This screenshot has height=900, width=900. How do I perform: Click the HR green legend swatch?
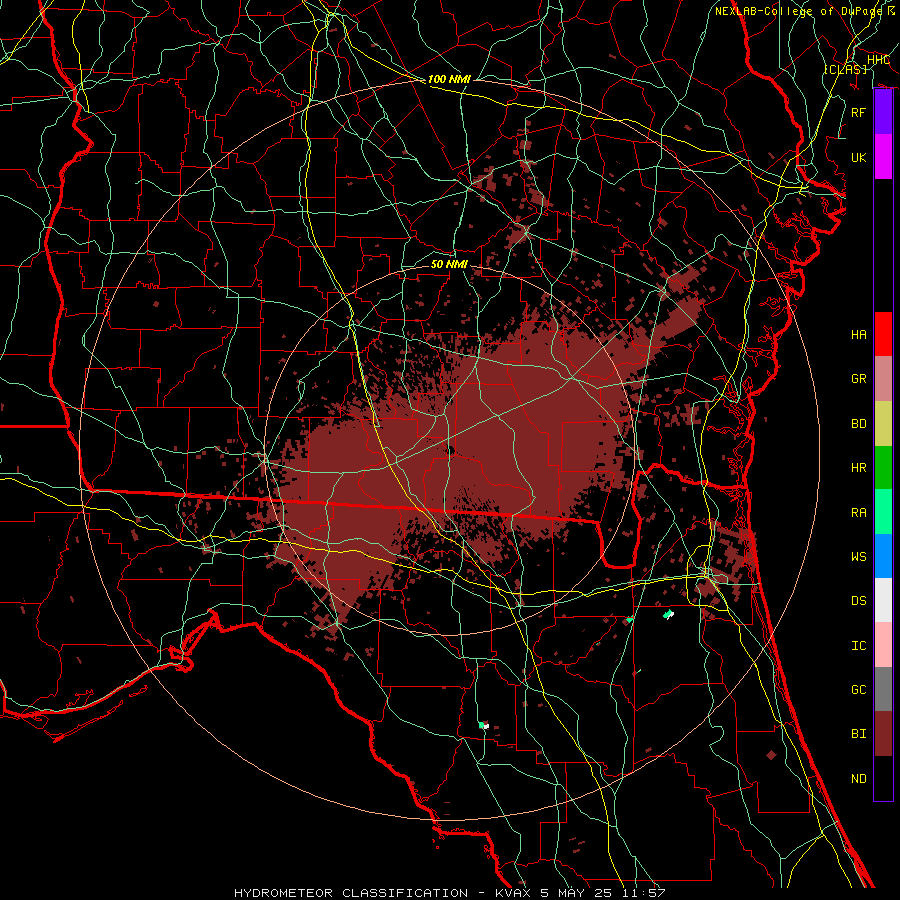[x=883, y=467]
